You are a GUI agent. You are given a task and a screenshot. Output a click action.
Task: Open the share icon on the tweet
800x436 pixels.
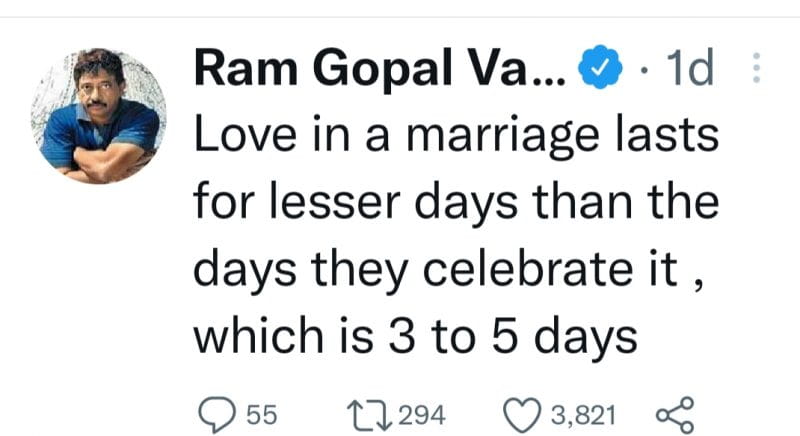[x=675, y=415]
